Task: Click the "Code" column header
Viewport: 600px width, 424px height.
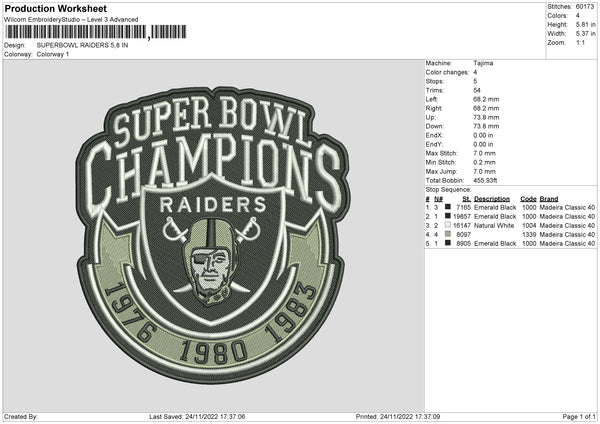Action: [528, 199]
